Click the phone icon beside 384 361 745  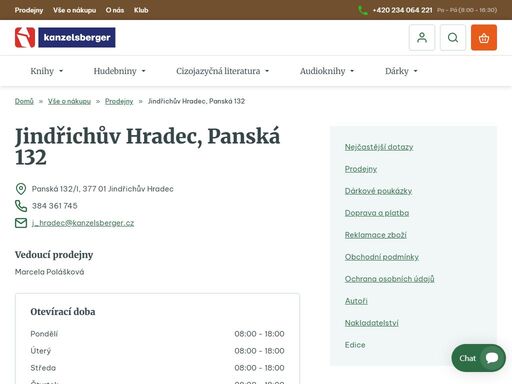[21, 206]
